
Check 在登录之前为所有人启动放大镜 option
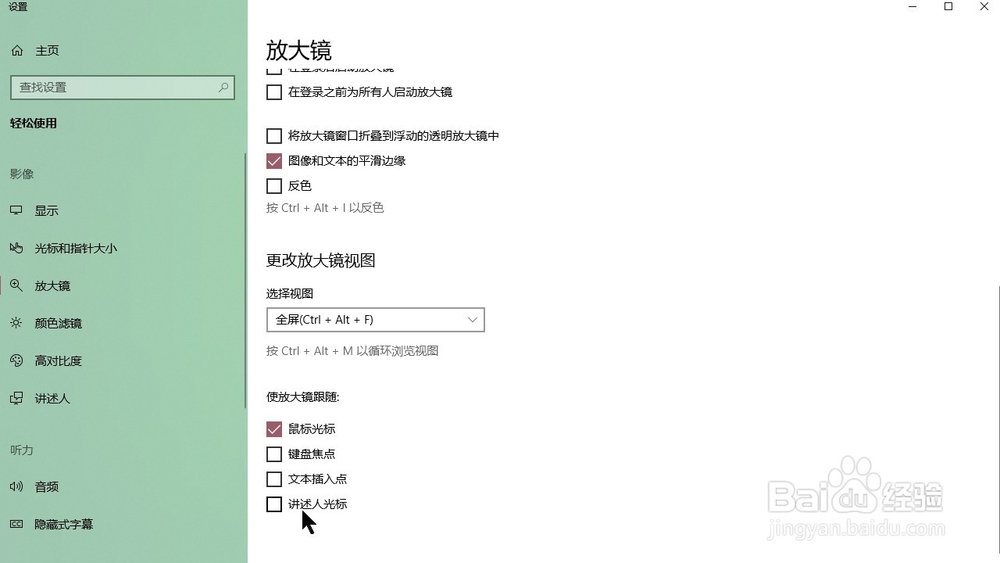pyautogui.click(x=274, y=92)
